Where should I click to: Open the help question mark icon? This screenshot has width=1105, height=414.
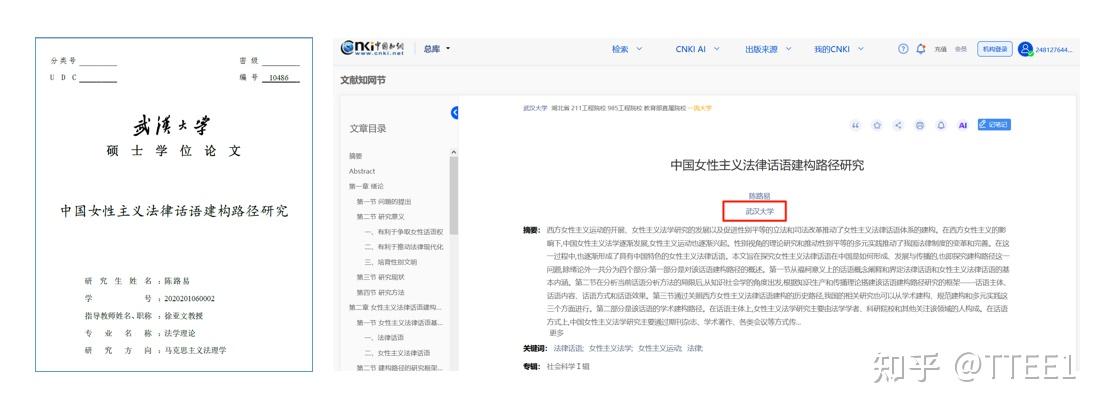point(903,49)
